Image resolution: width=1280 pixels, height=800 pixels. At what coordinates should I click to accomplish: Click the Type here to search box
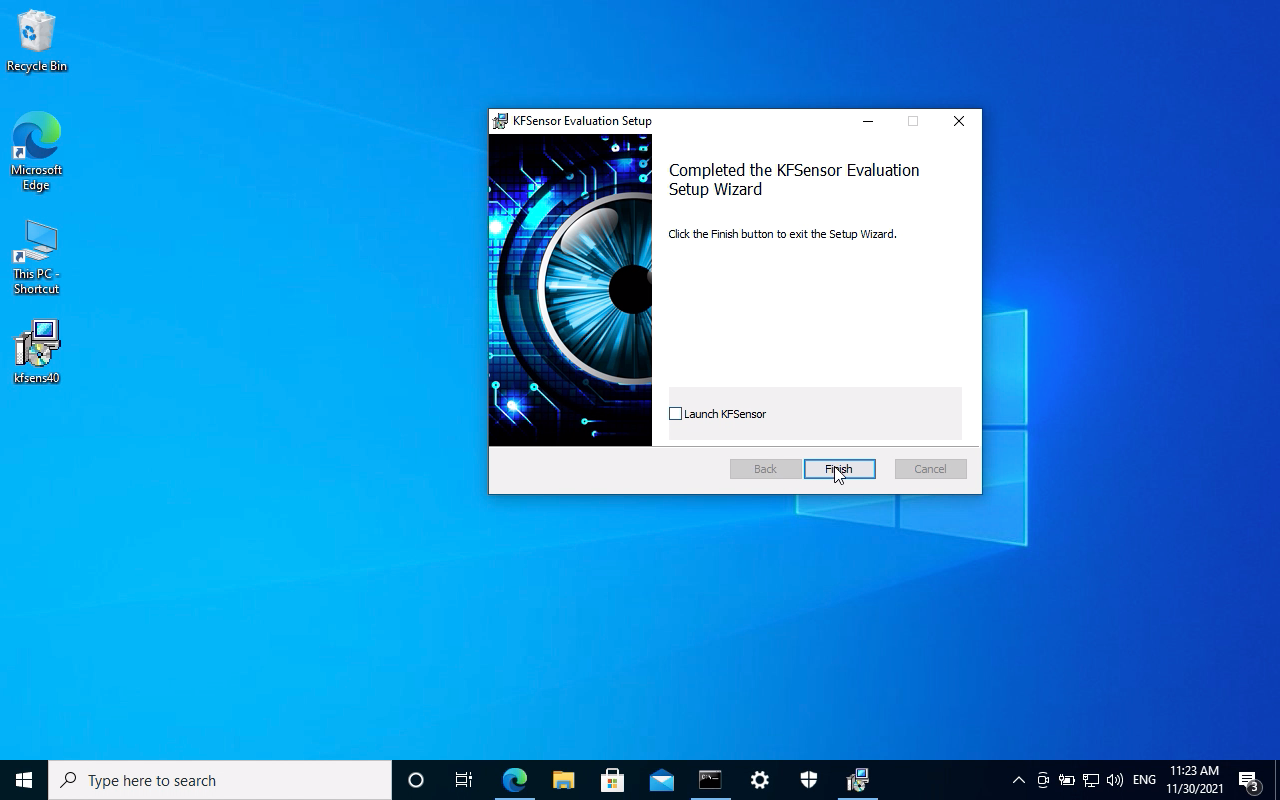coord(220,780)
